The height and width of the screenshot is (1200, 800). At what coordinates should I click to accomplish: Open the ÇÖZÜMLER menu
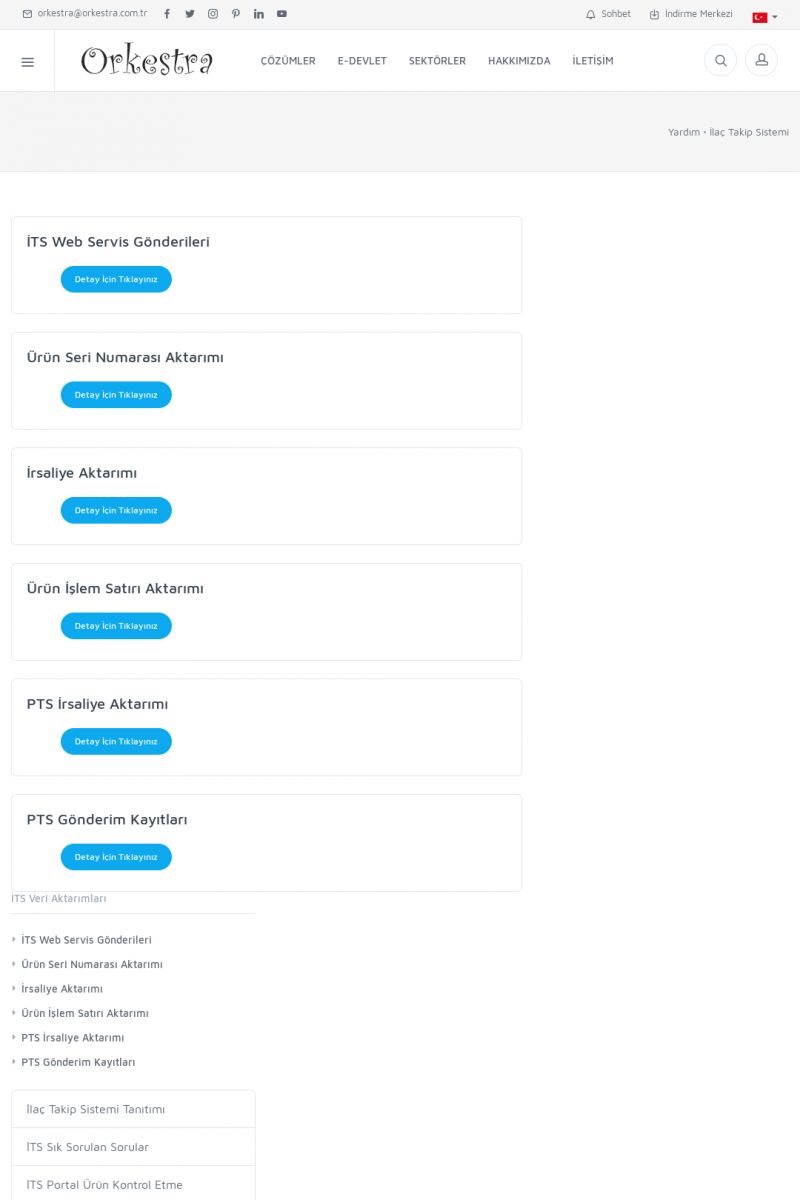288,61
